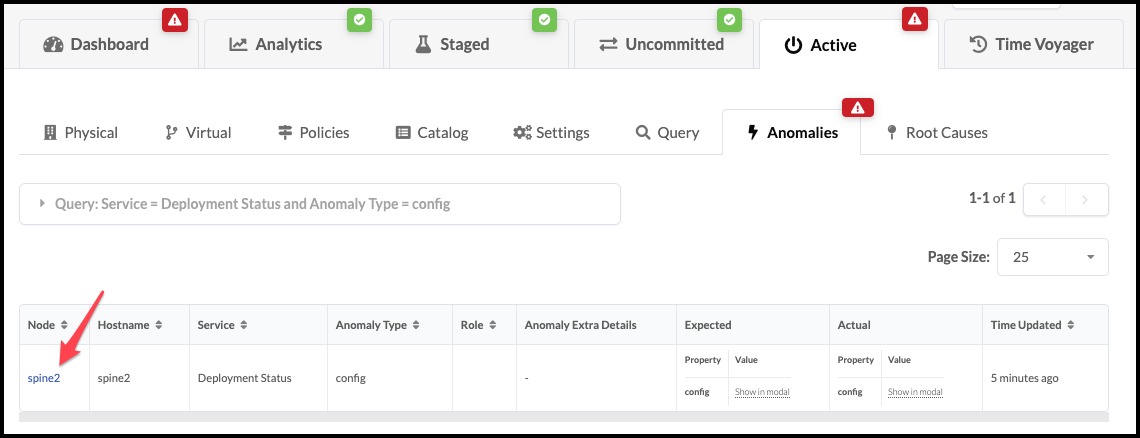Open the spine2 node link

tap(44, 378)
